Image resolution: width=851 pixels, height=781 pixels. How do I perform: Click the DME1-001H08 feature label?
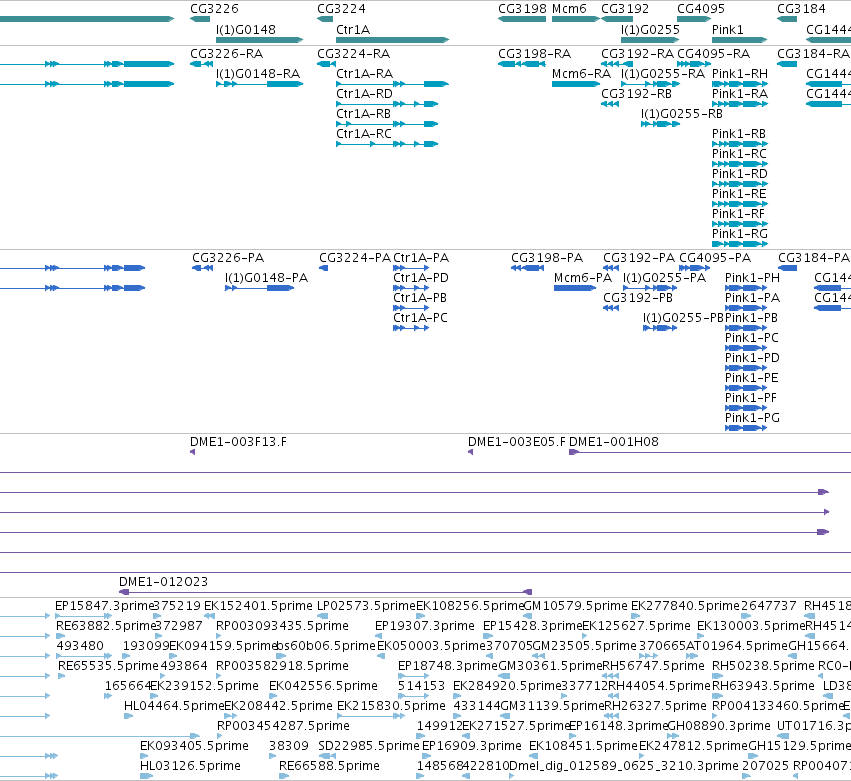(614, 442)
